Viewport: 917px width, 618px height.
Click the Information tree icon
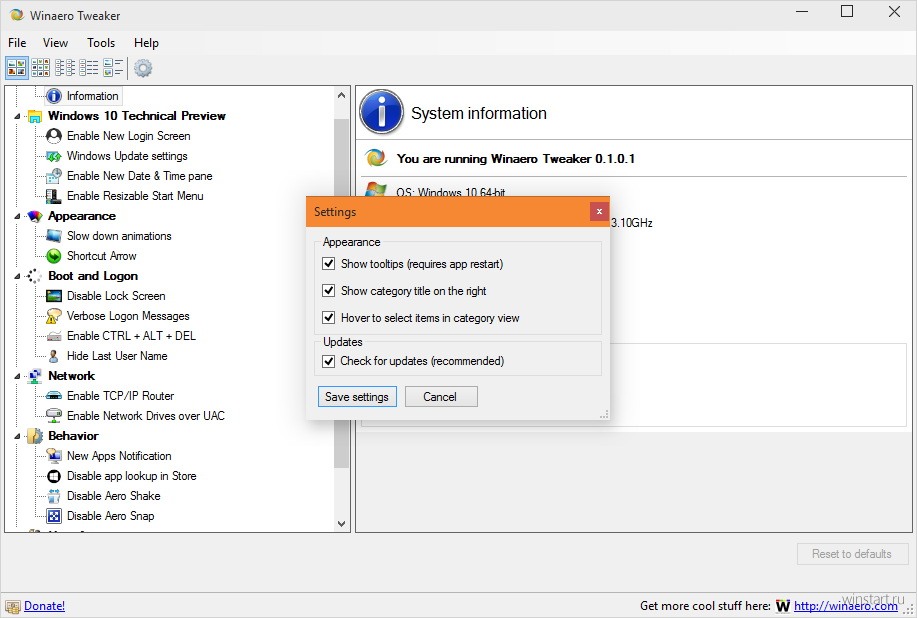coord(54,96)
